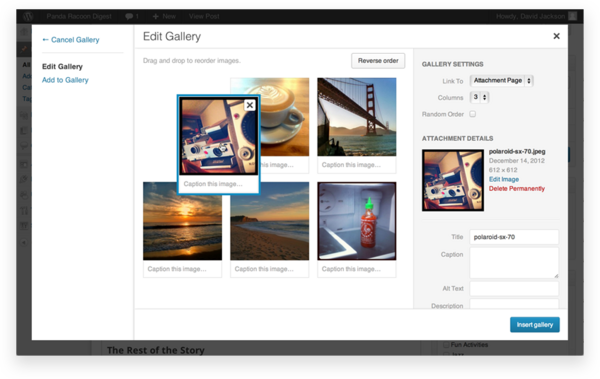Select Edit Gallery in sidebar
This screenshot has height=379, width=600.
(62, 67)
